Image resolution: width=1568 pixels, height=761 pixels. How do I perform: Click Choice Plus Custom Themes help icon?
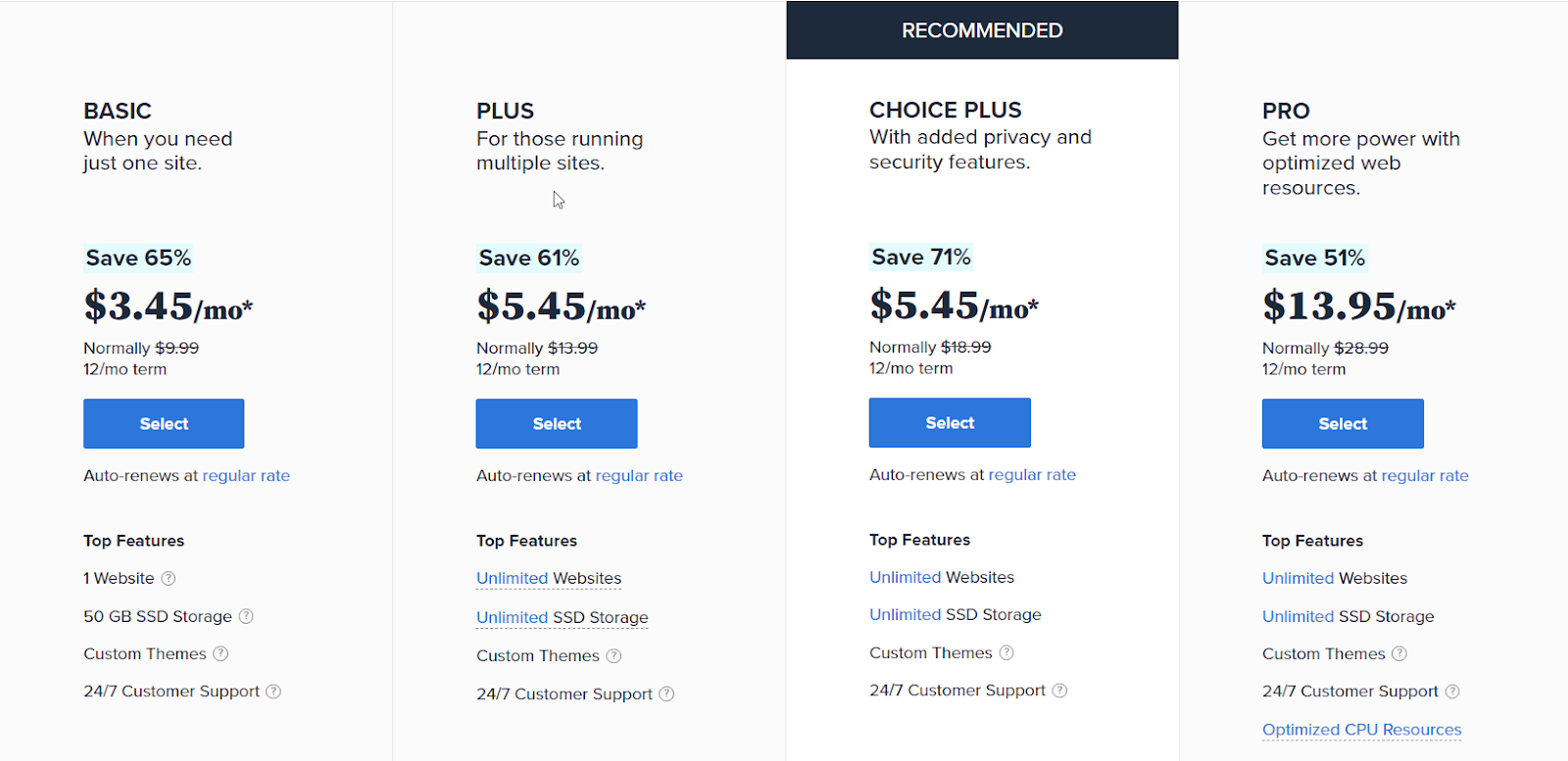[x=1006, y=653]
